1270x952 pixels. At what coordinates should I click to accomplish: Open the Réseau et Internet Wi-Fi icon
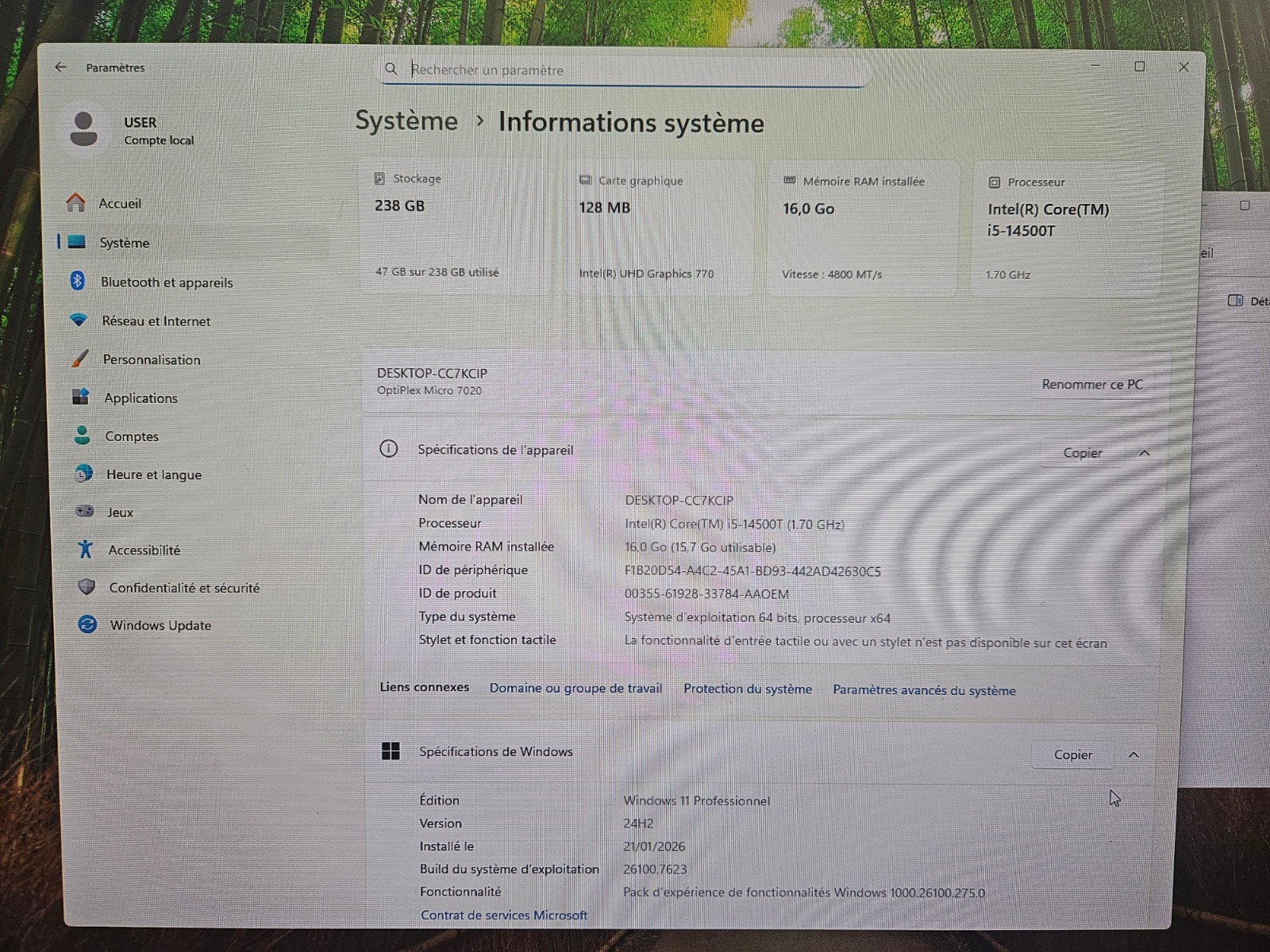pos(79,320)
